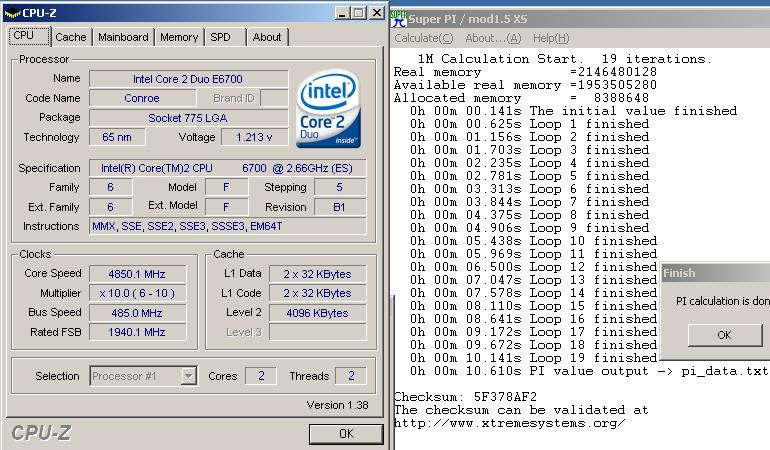
Task: Click the Stepping value 5
Action: [340, 187]
